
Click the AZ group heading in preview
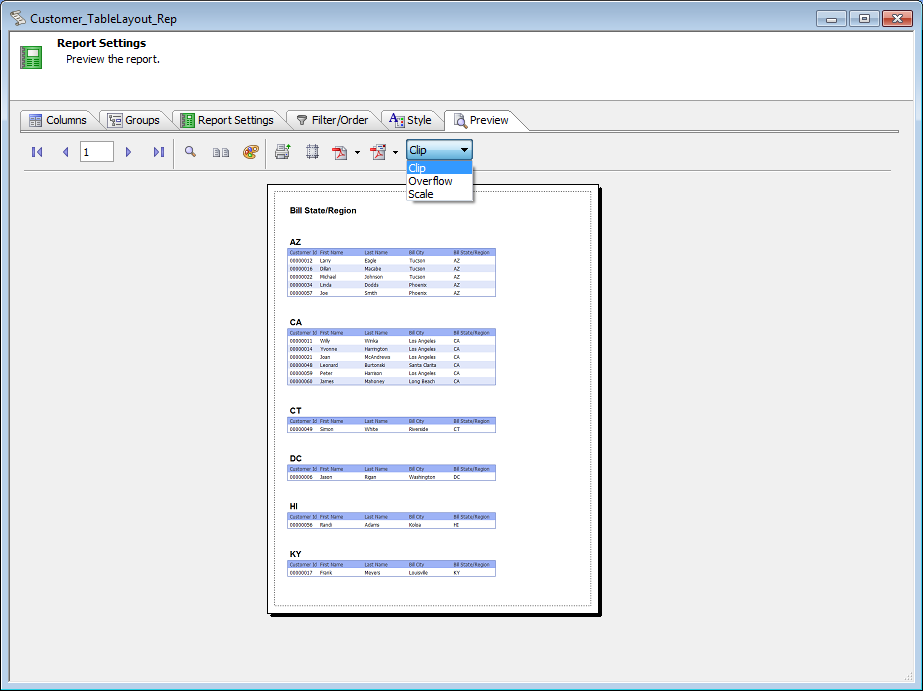(x=295, y=242)
